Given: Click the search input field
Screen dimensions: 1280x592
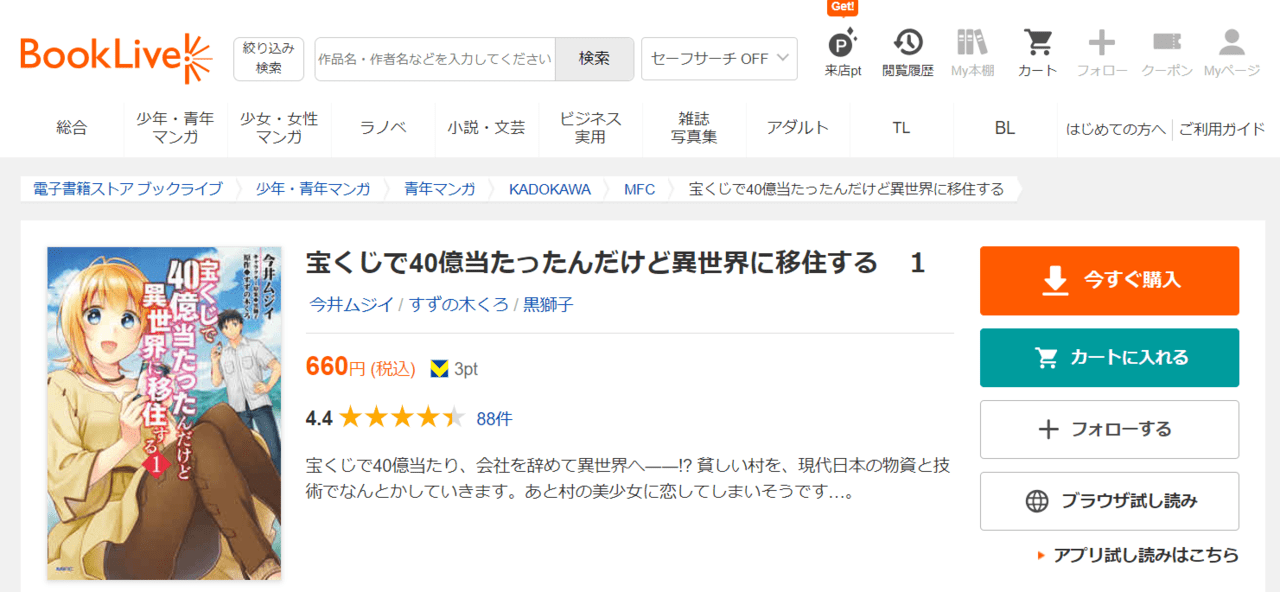Looking at the screenshot, I should [x=435, y=59].
